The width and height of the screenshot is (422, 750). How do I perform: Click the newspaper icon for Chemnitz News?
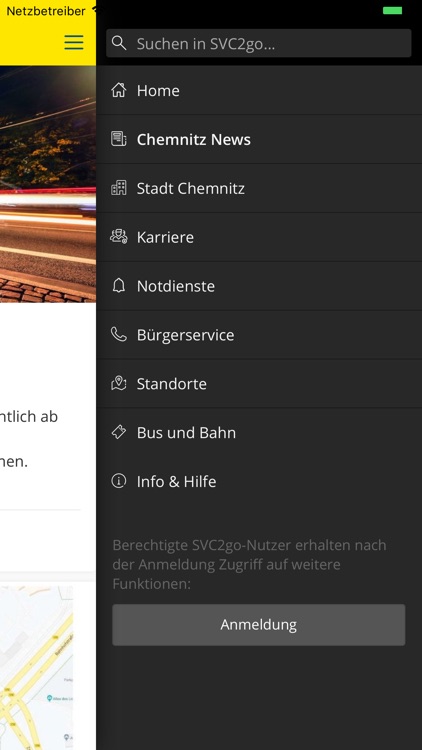[x=119, y=139]
